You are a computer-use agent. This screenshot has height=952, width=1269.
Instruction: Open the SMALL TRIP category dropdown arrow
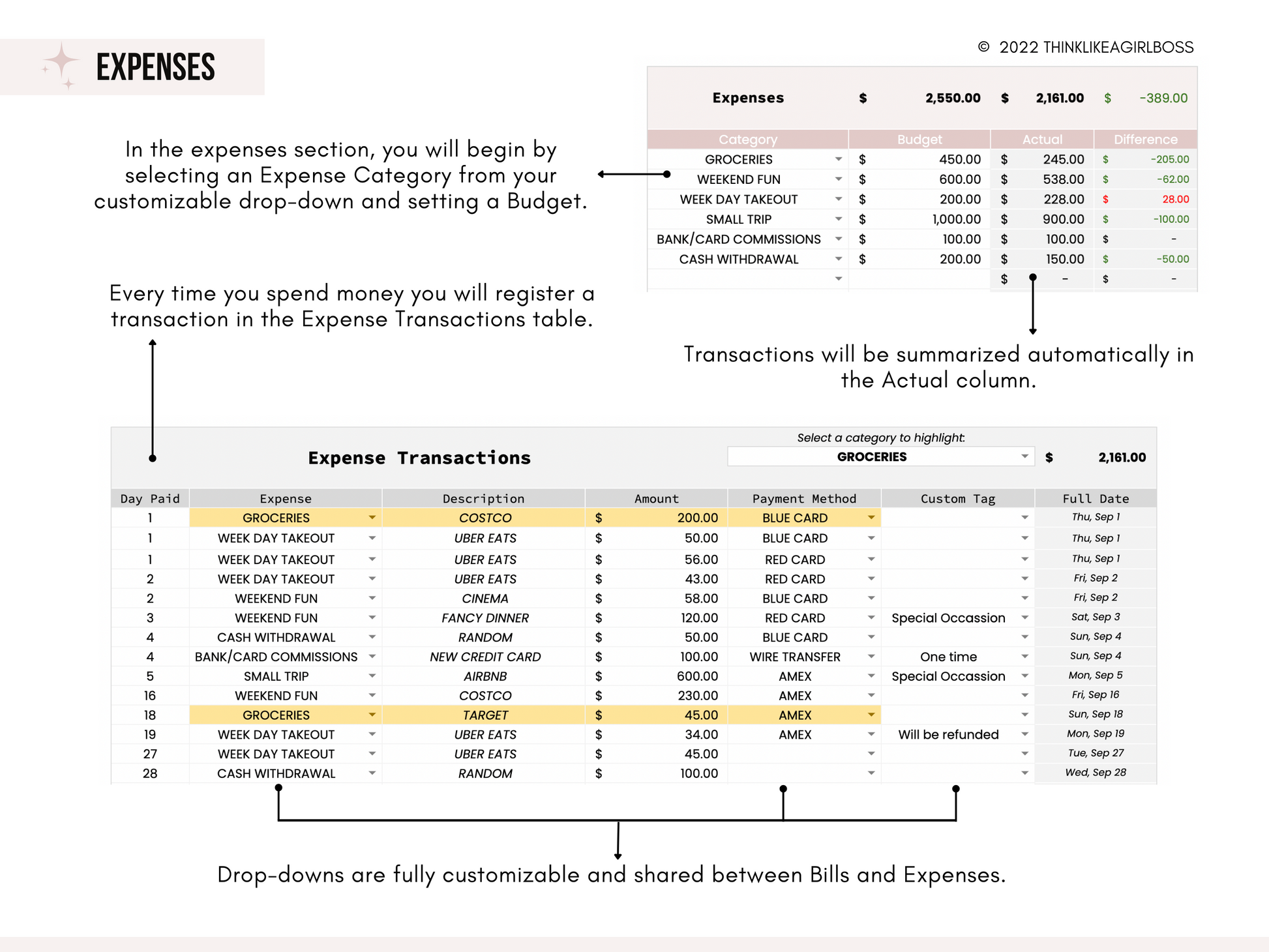pos(838,219)
